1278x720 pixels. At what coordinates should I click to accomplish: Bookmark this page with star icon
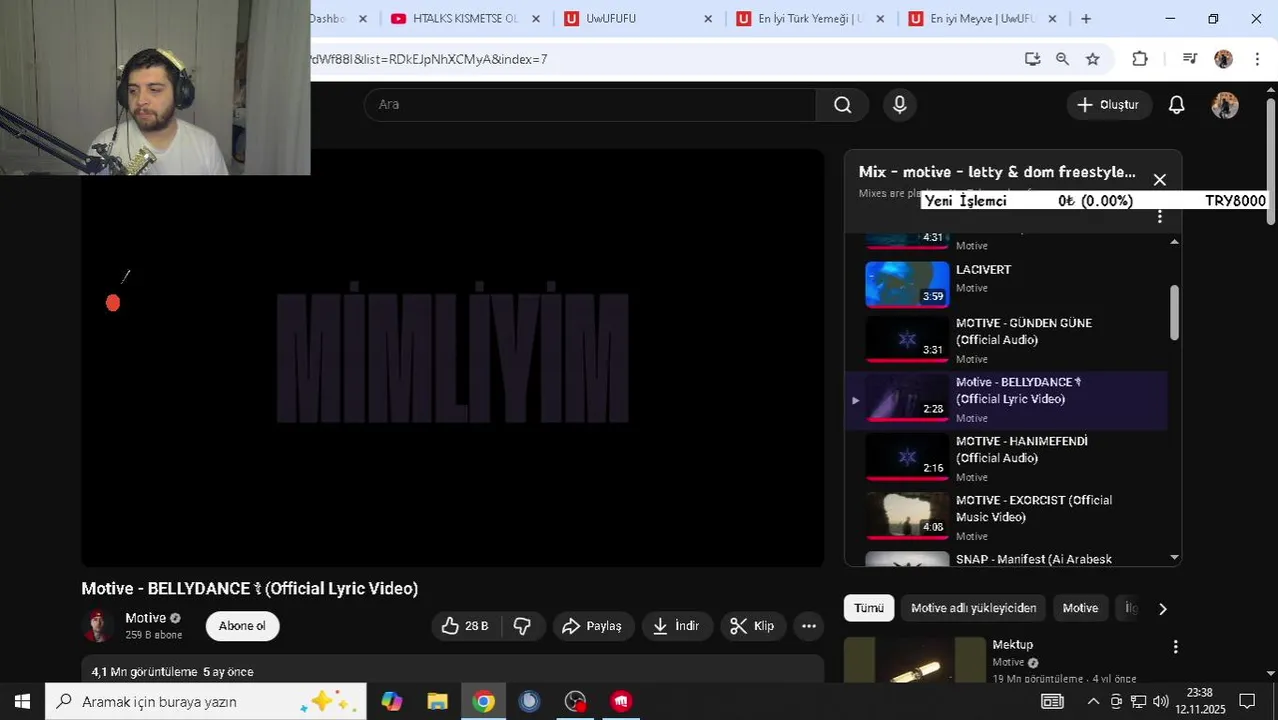[x=1093, y=59]
